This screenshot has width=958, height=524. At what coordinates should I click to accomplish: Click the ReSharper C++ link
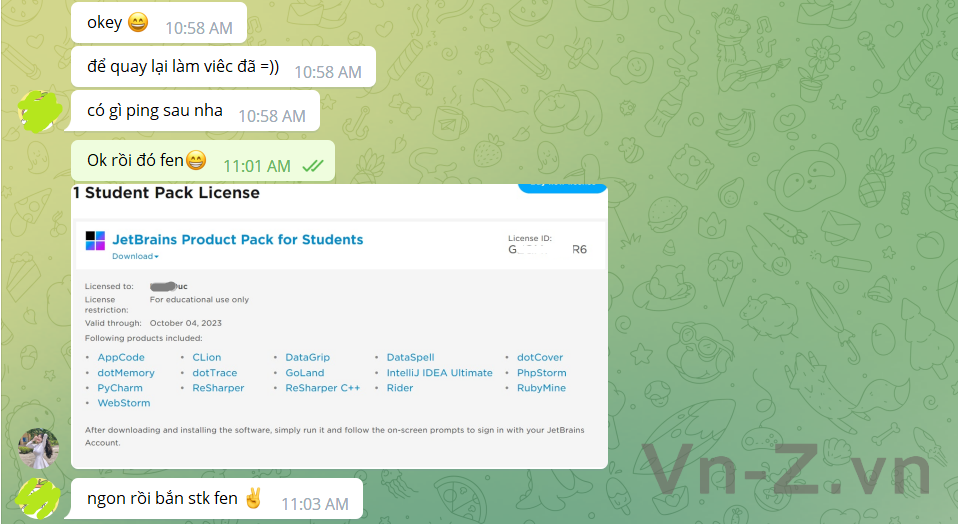323,388
